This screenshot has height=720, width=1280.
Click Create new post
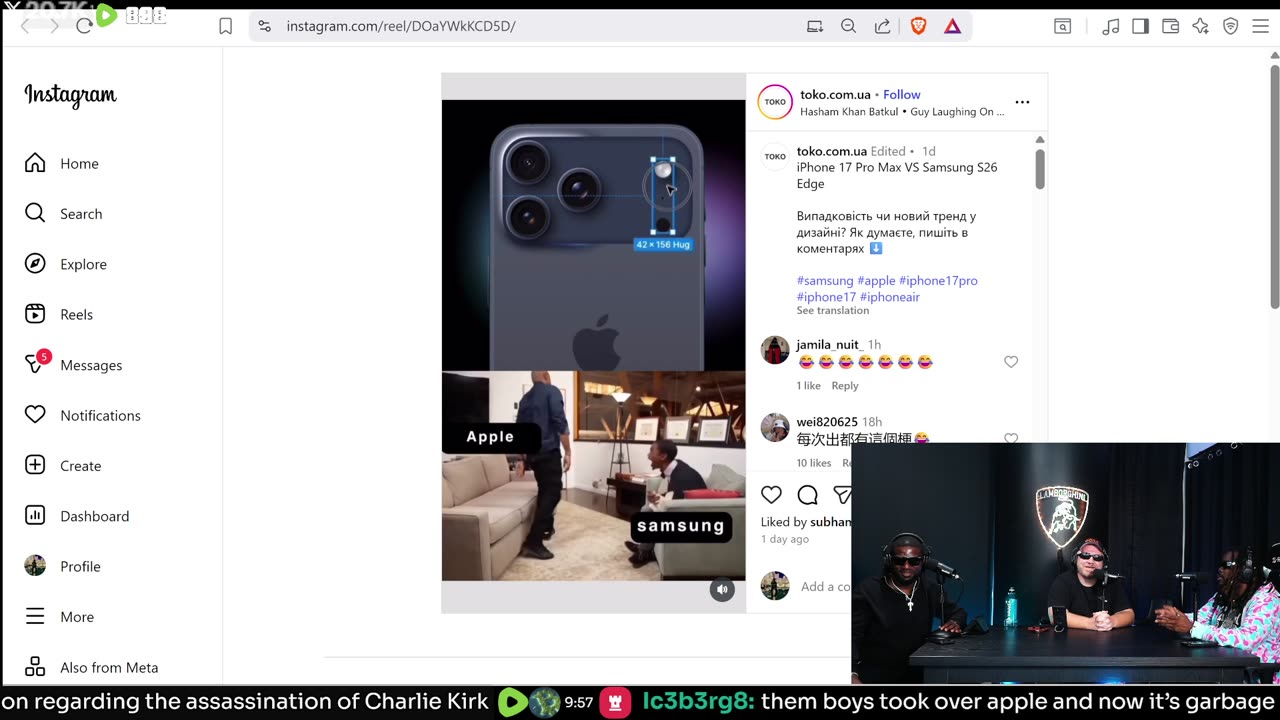tap(62, 466)
